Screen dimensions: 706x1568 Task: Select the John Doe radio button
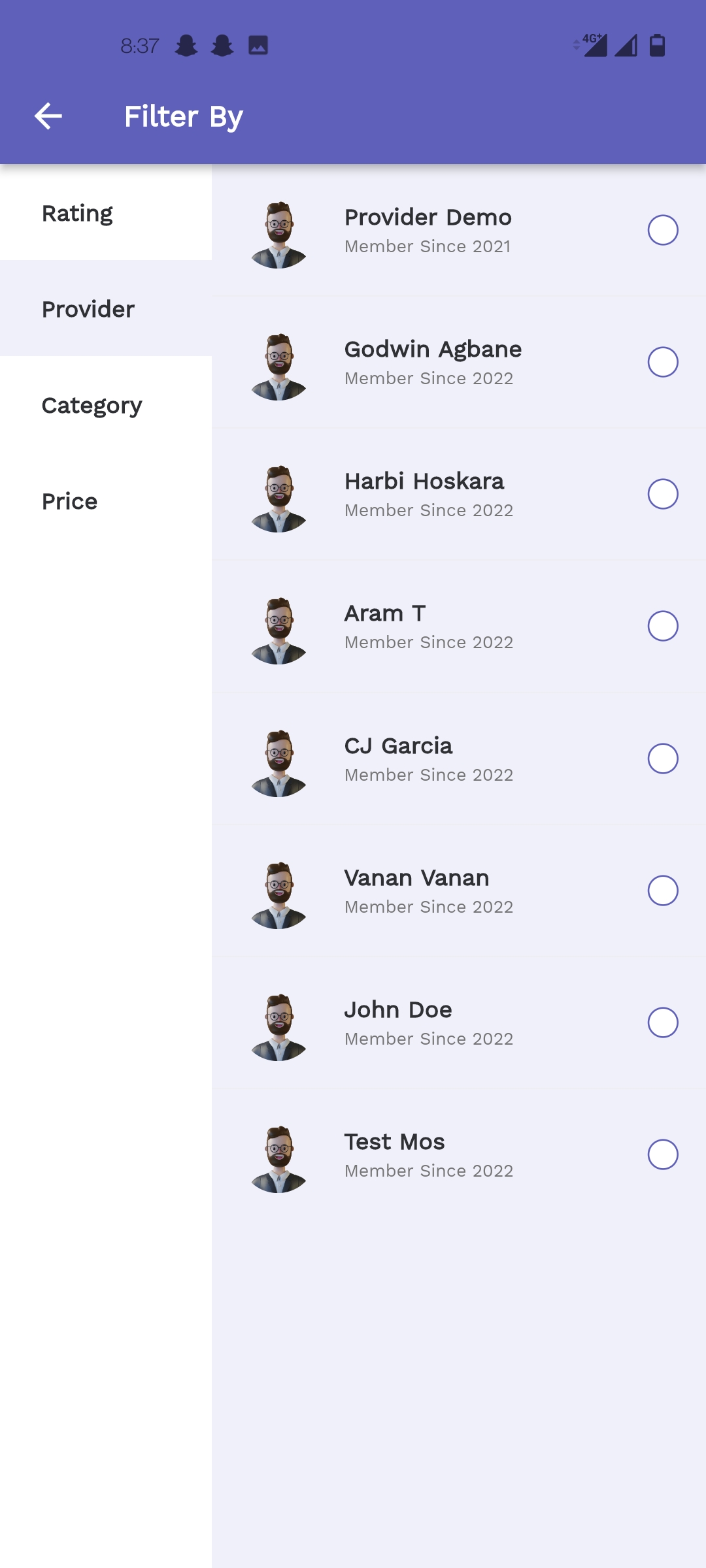(662, 1022)
